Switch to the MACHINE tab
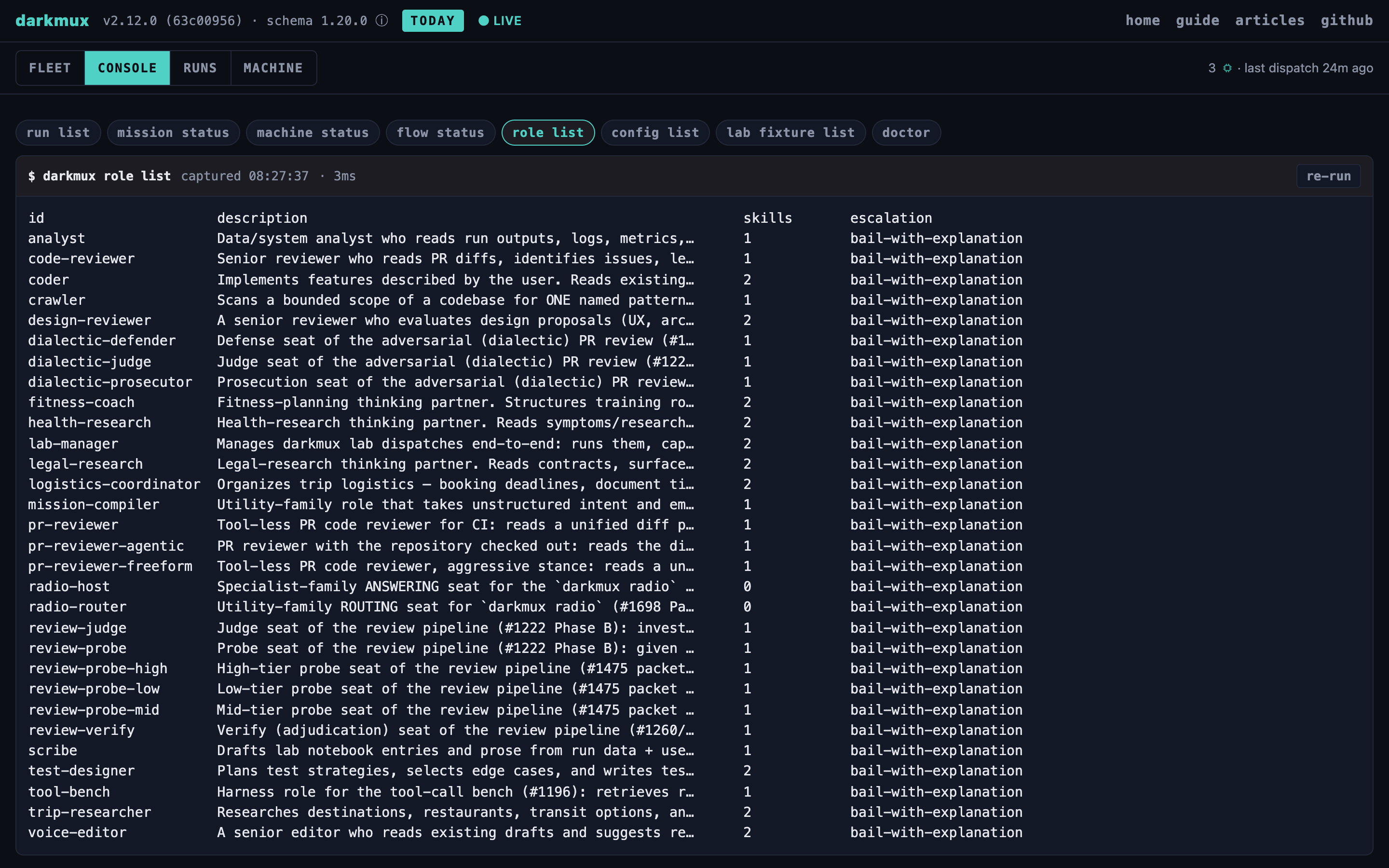This screenshot has width=1389, height=868. click(x=273, y=68)
